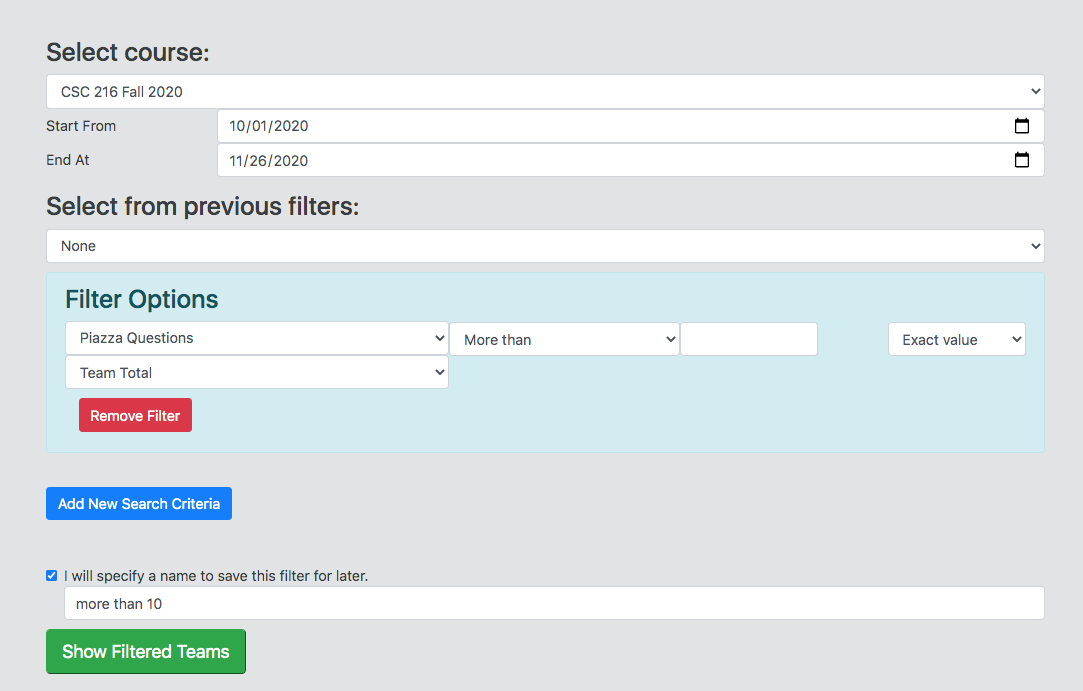
Task: Expand the previous filters dropdown showing None
Action: pyautogui.click(x=545, y=246)
